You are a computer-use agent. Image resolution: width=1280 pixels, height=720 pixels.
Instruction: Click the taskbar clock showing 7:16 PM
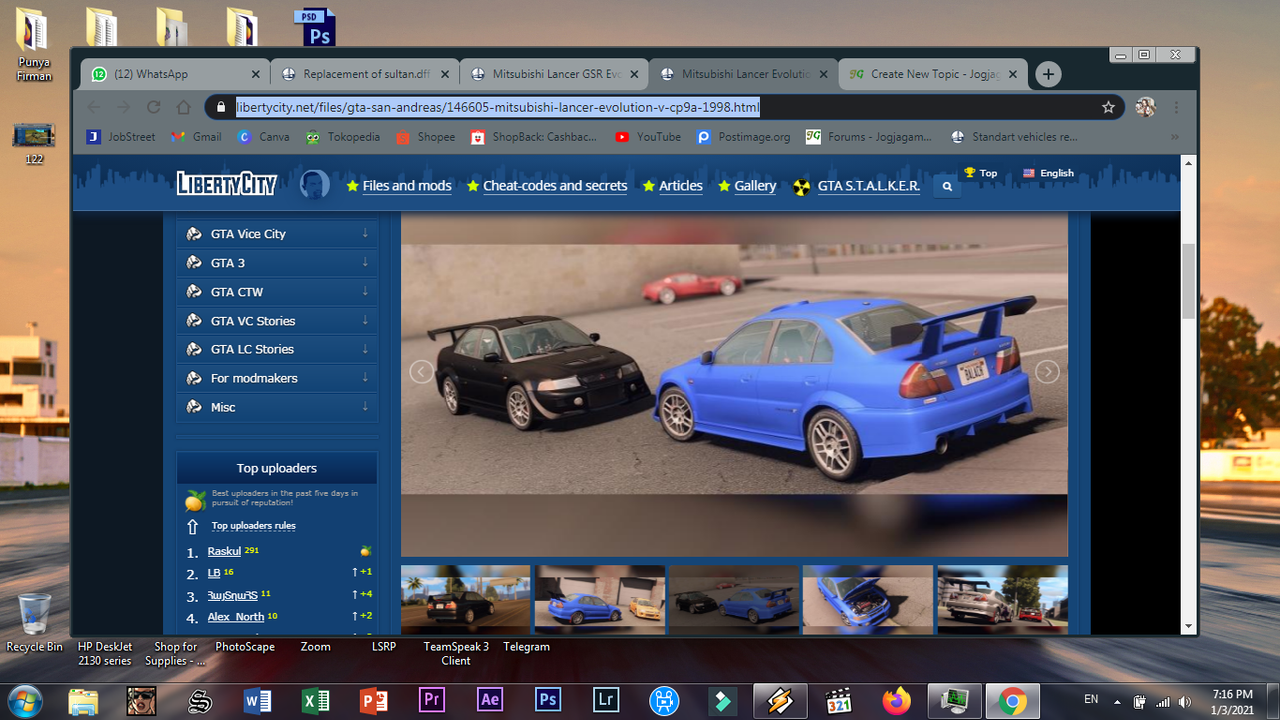[1231, 701]
